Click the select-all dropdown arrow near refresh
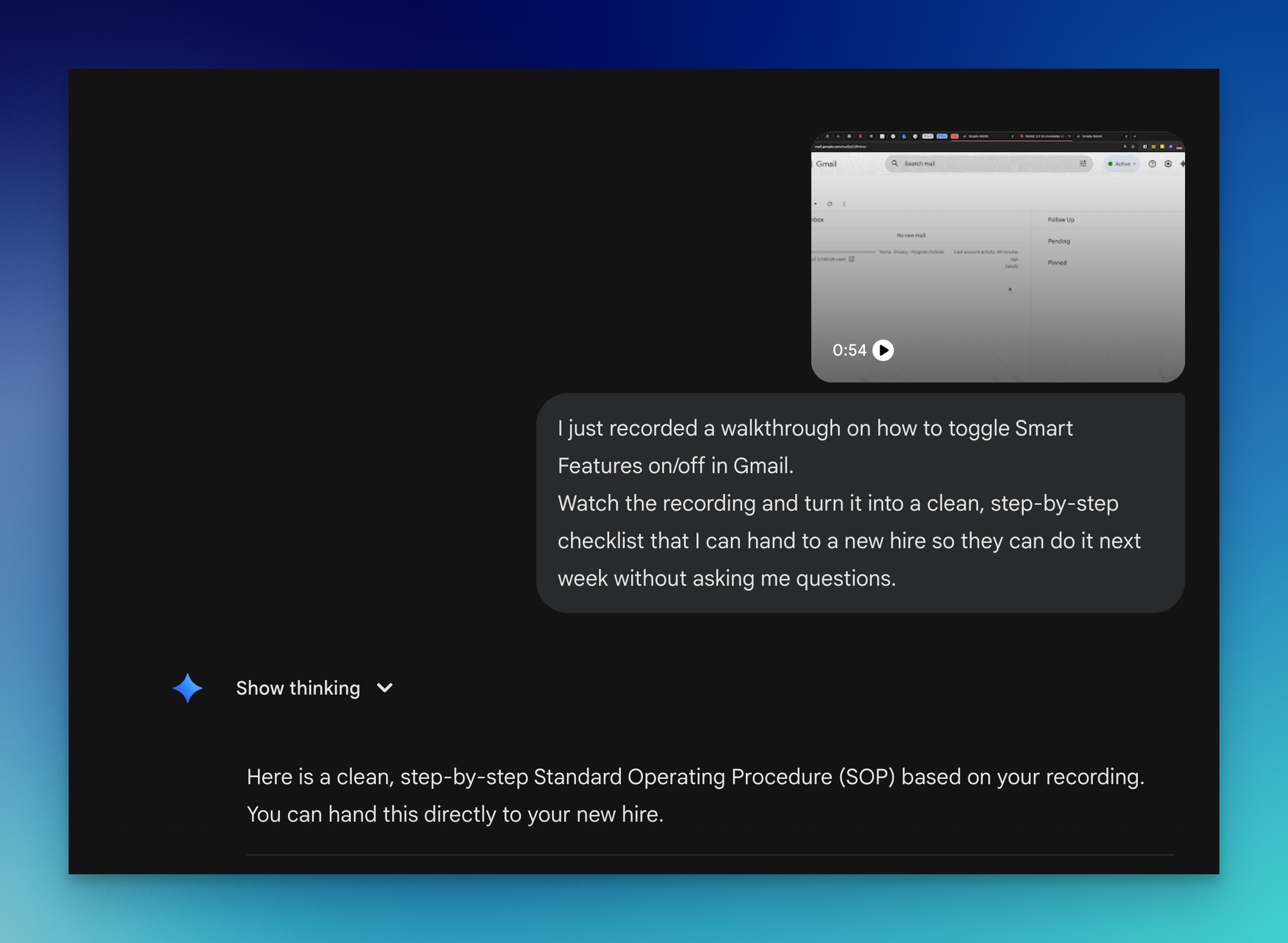This screenshot has height=943, width=1288. pyautogui.click(x=816, y=204)
